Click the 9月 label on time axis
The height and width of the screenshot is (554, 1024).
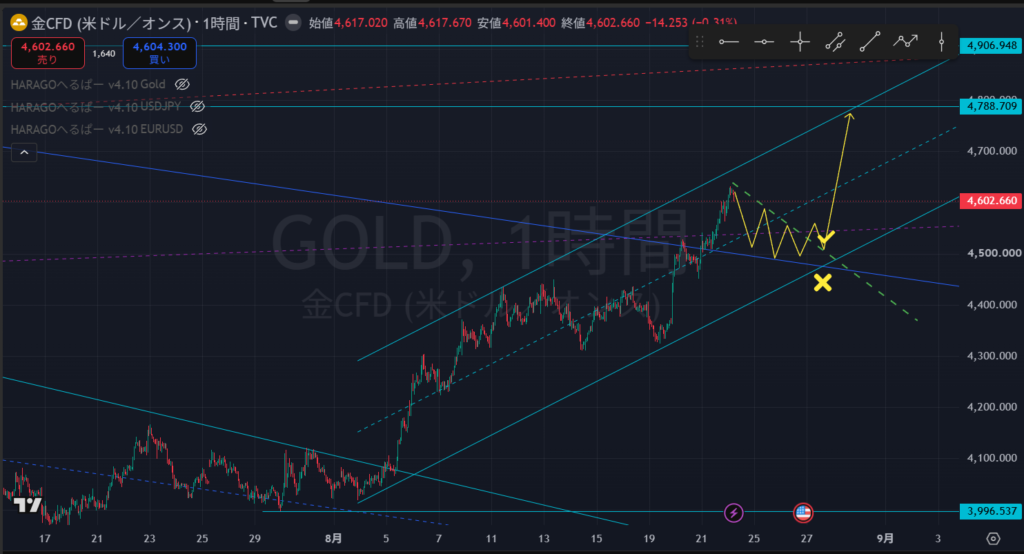point(885,538)
